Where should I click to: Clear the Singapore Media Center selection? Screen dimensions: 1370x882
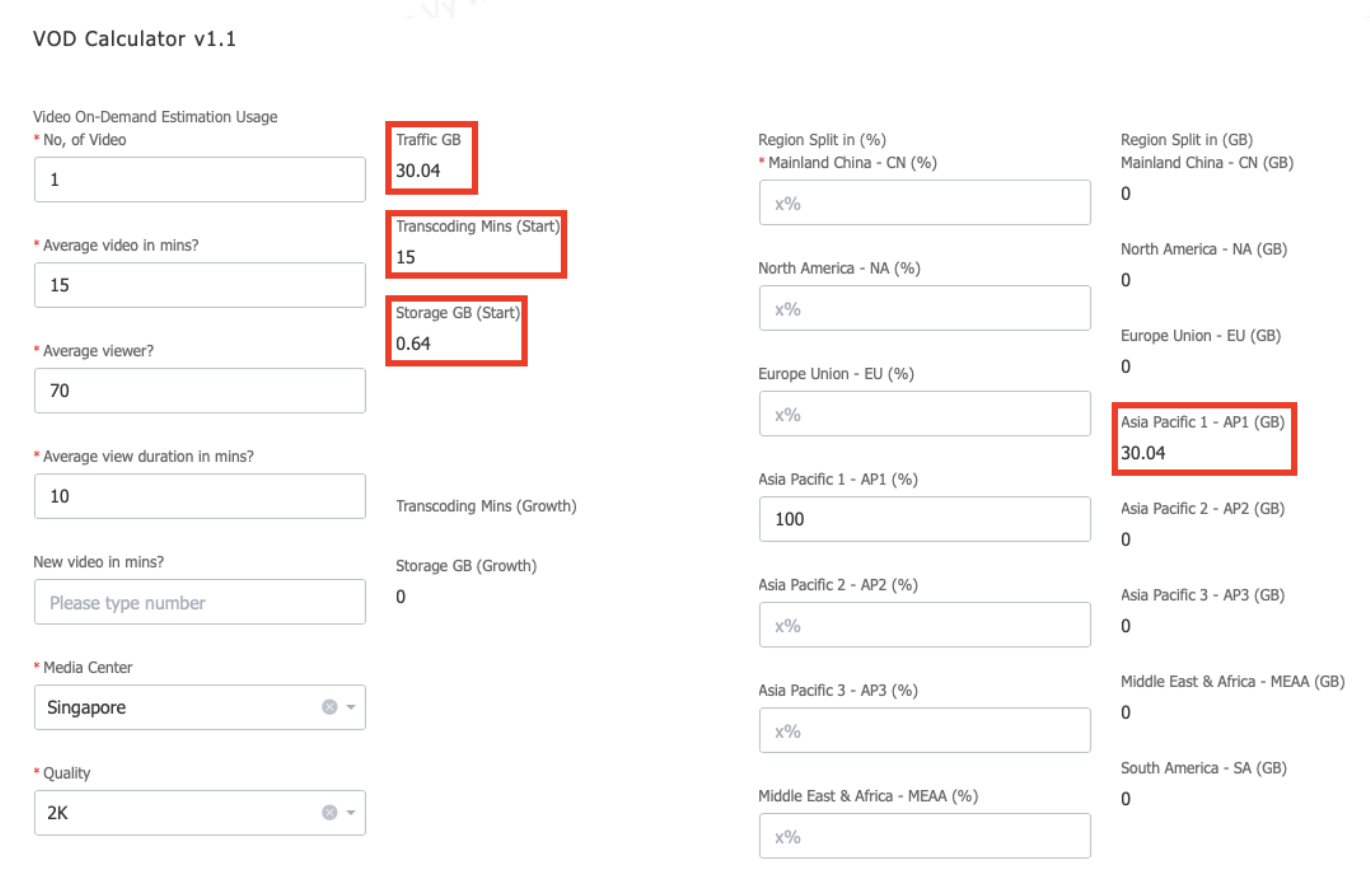tap(328, 707)
